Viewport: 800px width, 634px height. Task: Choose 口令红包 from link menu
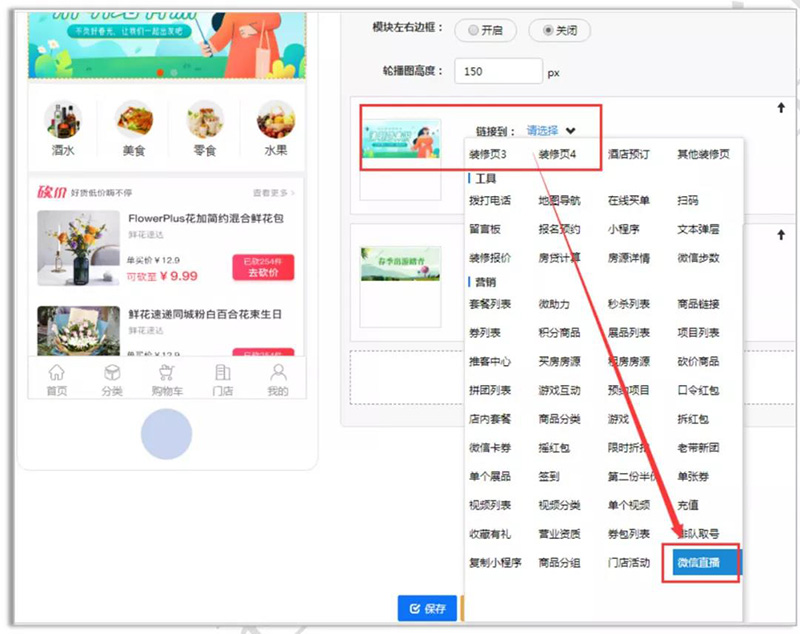coord(698,390)
